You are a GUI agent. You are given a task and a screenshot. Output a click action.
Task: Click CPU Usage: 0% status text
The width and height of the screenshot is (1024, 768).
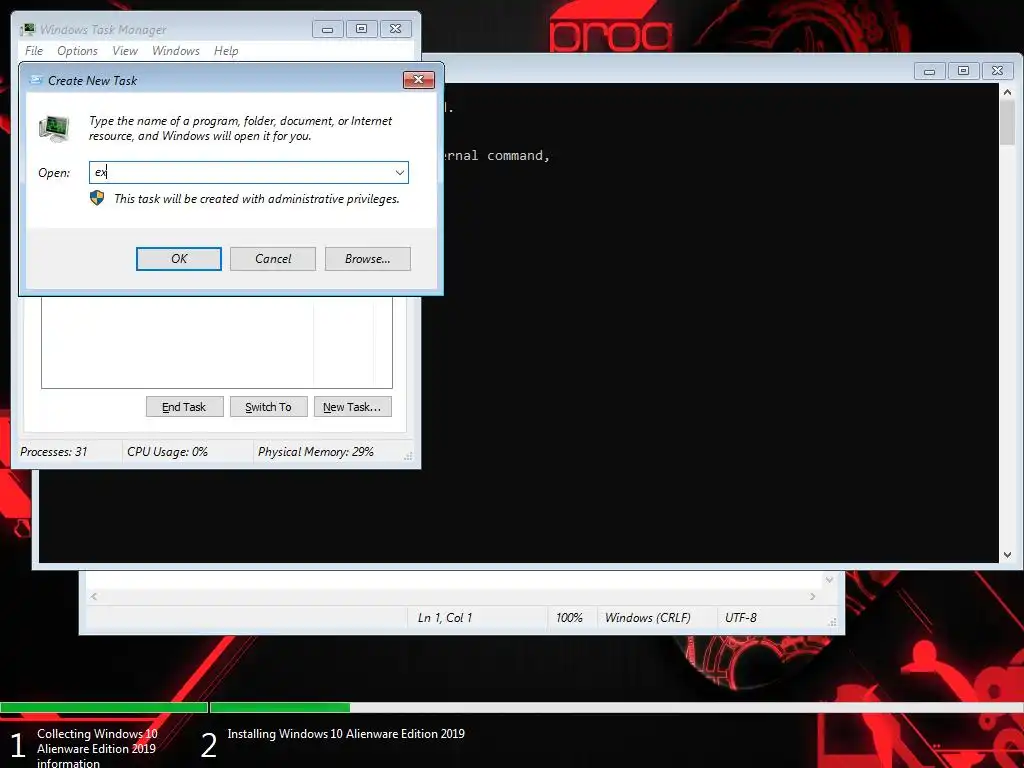point(167,451)
